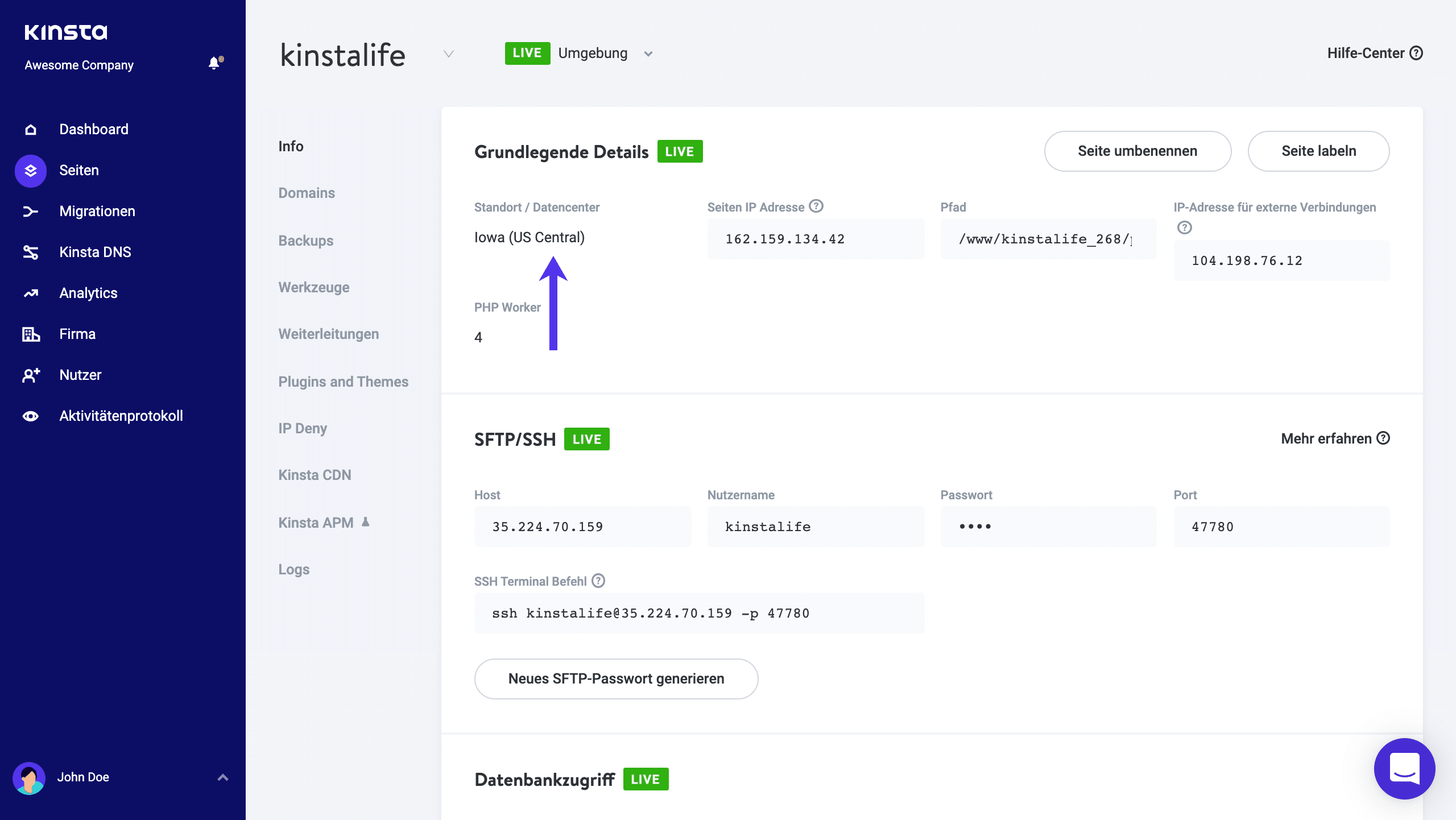The width and height of the screenshot is (1456, 820).
Task: Select the Backups menu item
Action: point(306,240)
